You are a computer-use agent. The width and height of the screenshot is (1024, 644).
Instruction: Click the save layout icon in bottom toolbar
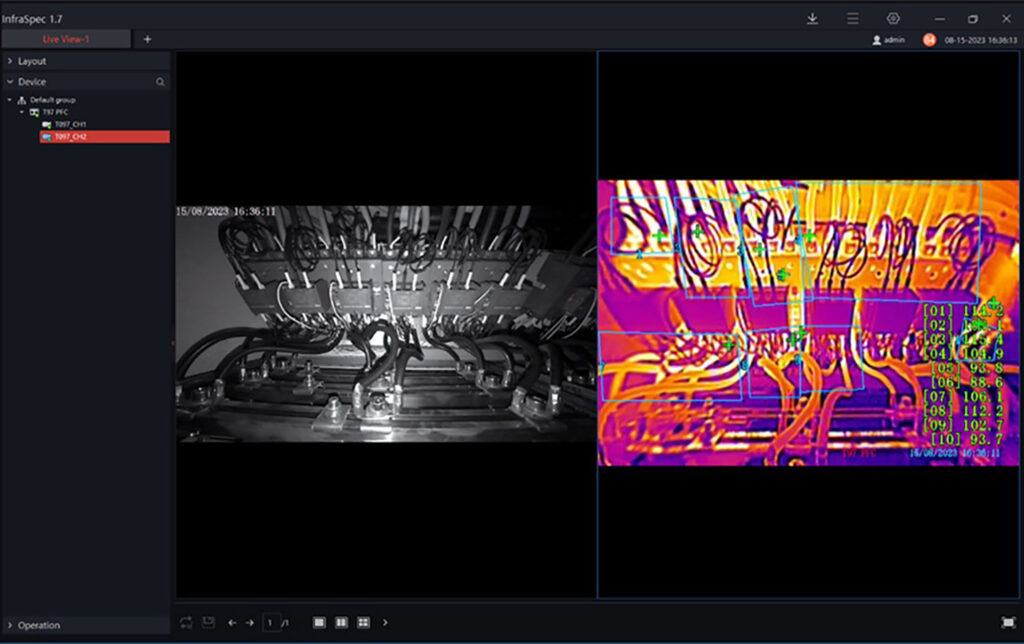tap(208, 622)
